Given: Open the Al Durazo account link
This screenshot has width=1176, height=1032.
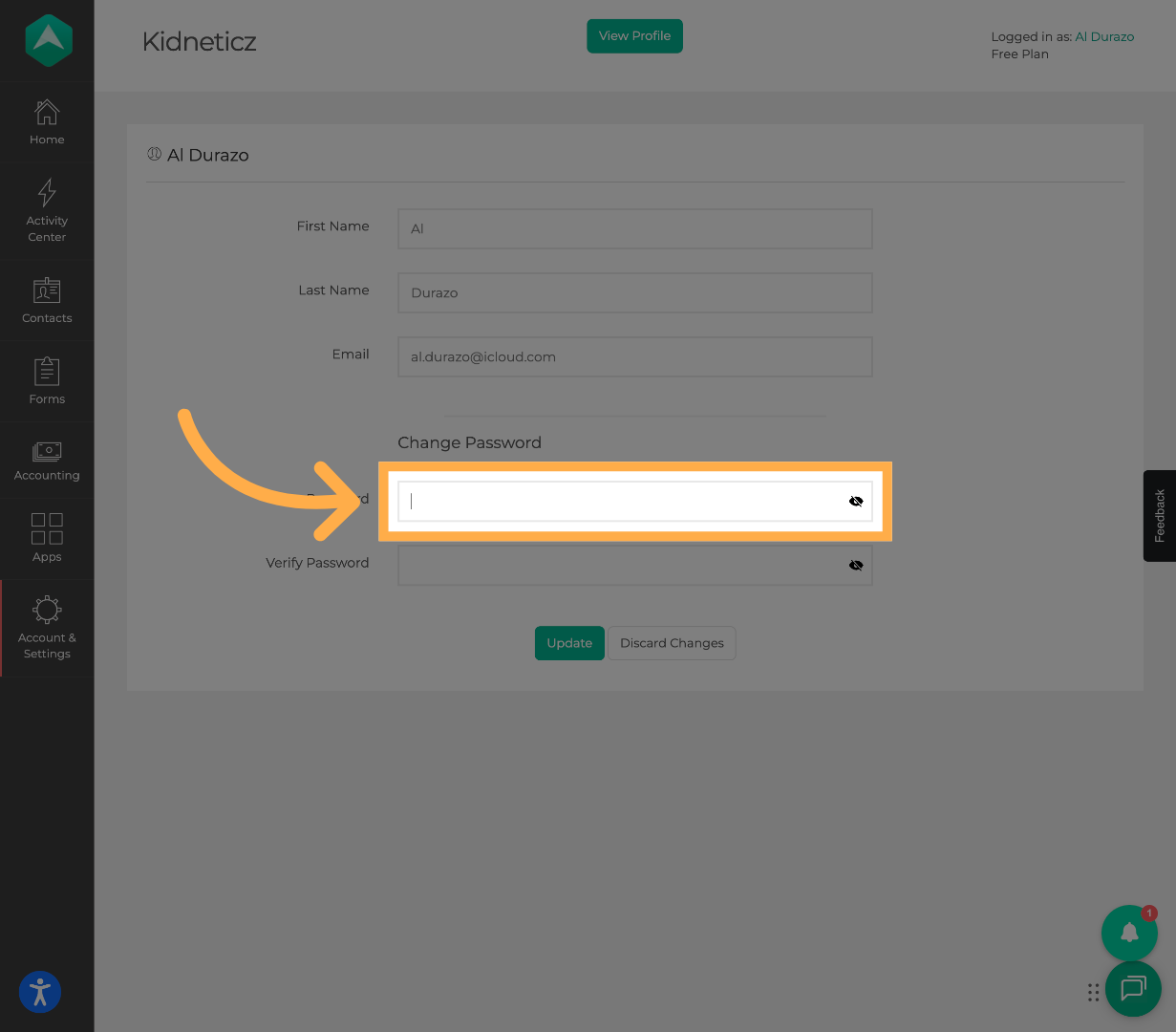Looking at the screenshot, I should [x=1104, y=36].
